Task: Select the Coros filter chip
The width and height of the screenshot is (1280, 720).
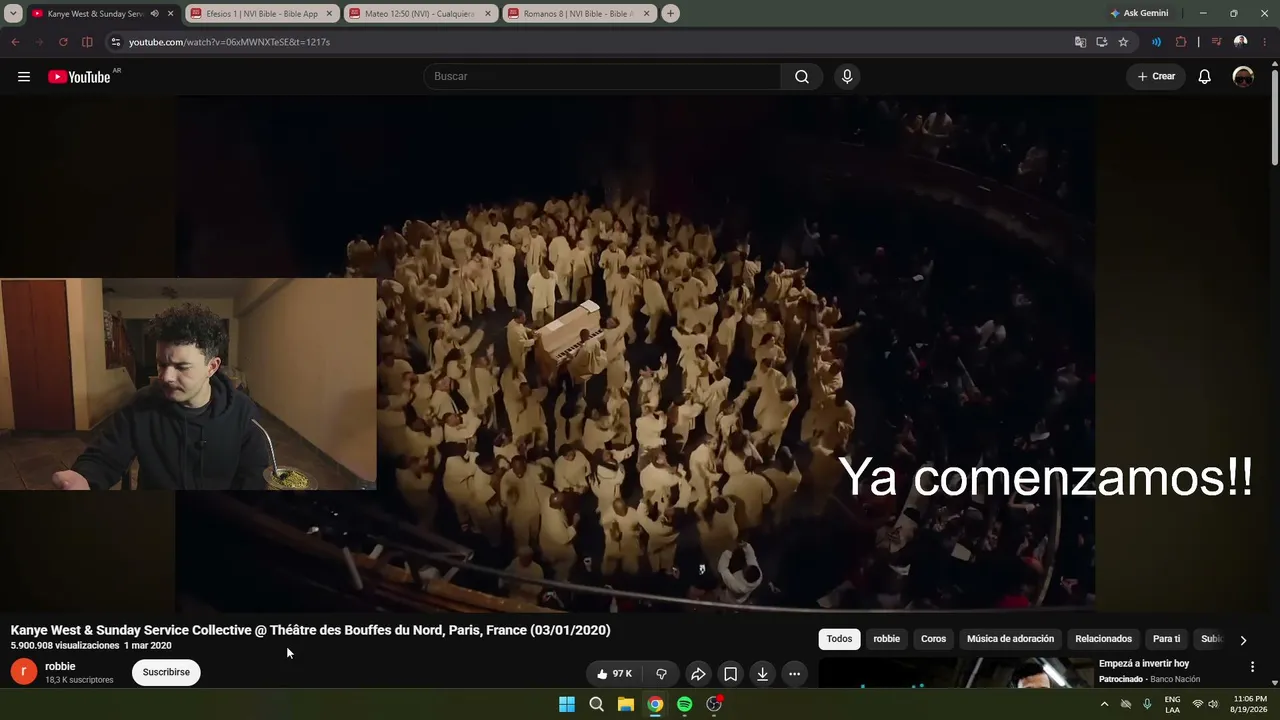Action: [934, 639]
